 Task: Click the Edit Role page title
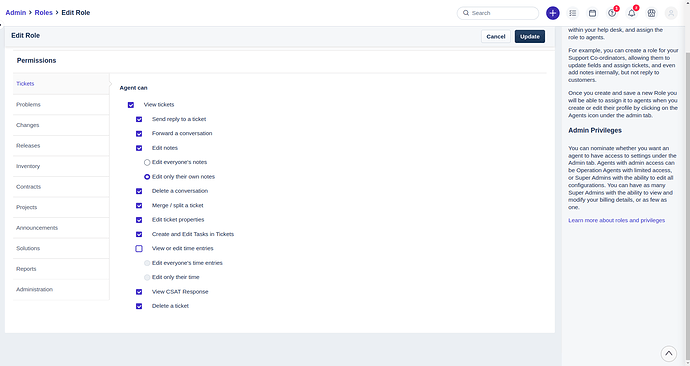(x=26, y=36)
